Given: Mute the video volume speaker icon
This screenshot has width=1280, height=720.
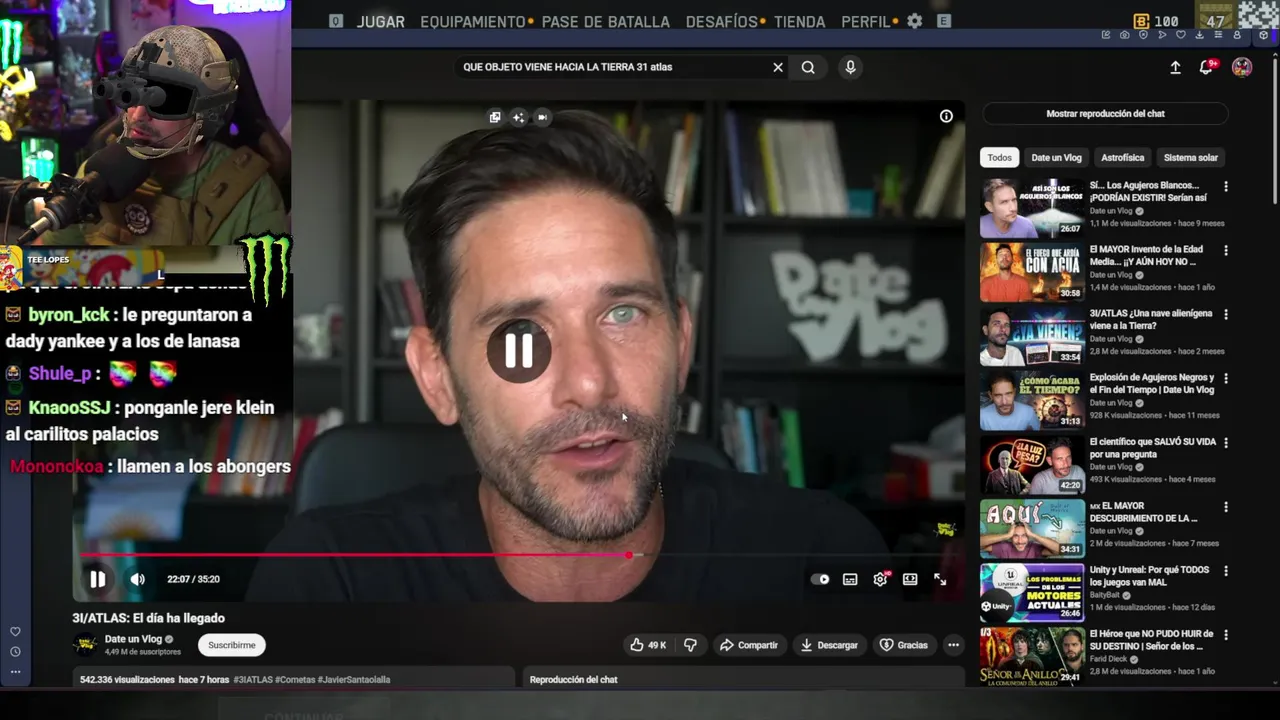Looking at the screenshot, I should coord(138,579).
